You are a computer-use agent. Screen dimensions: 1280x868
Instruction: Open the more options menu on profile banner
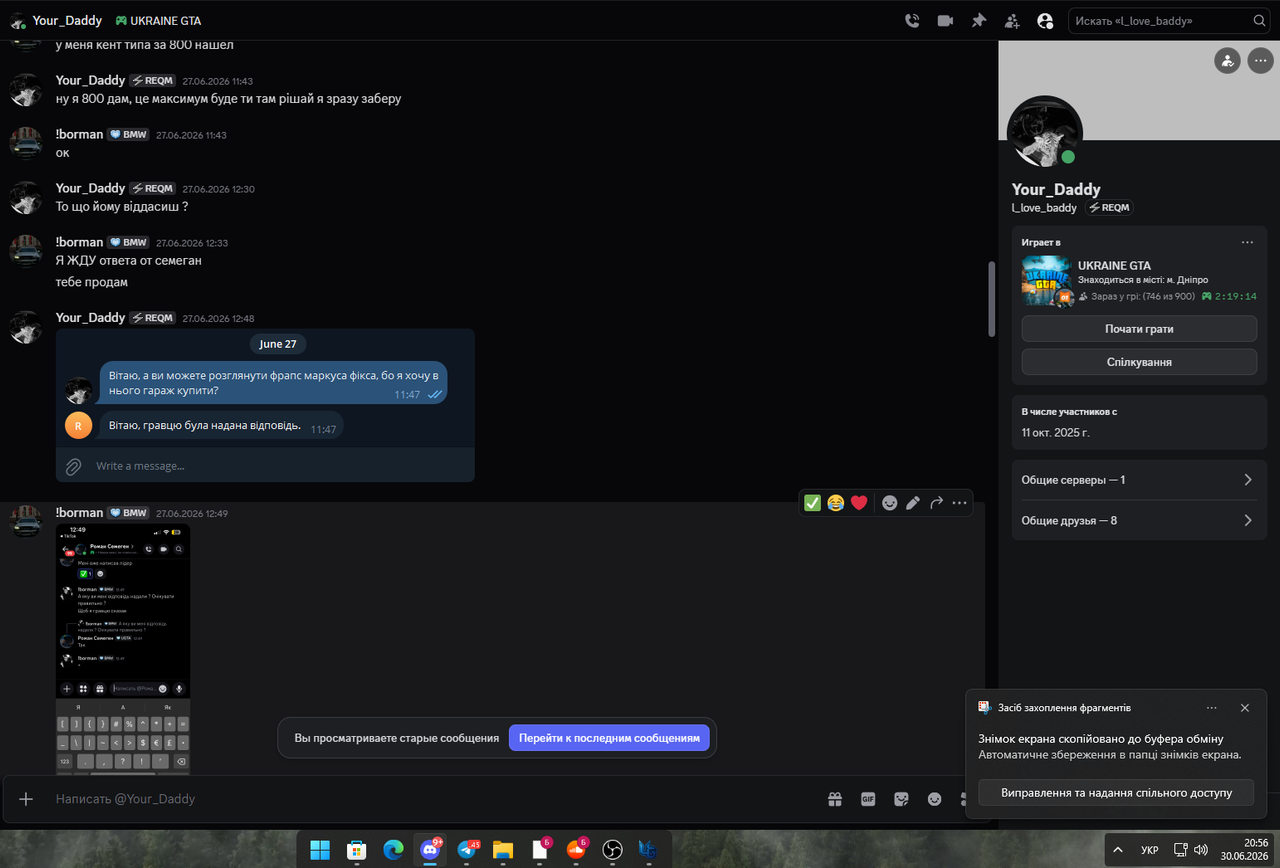click(1258, 60)
